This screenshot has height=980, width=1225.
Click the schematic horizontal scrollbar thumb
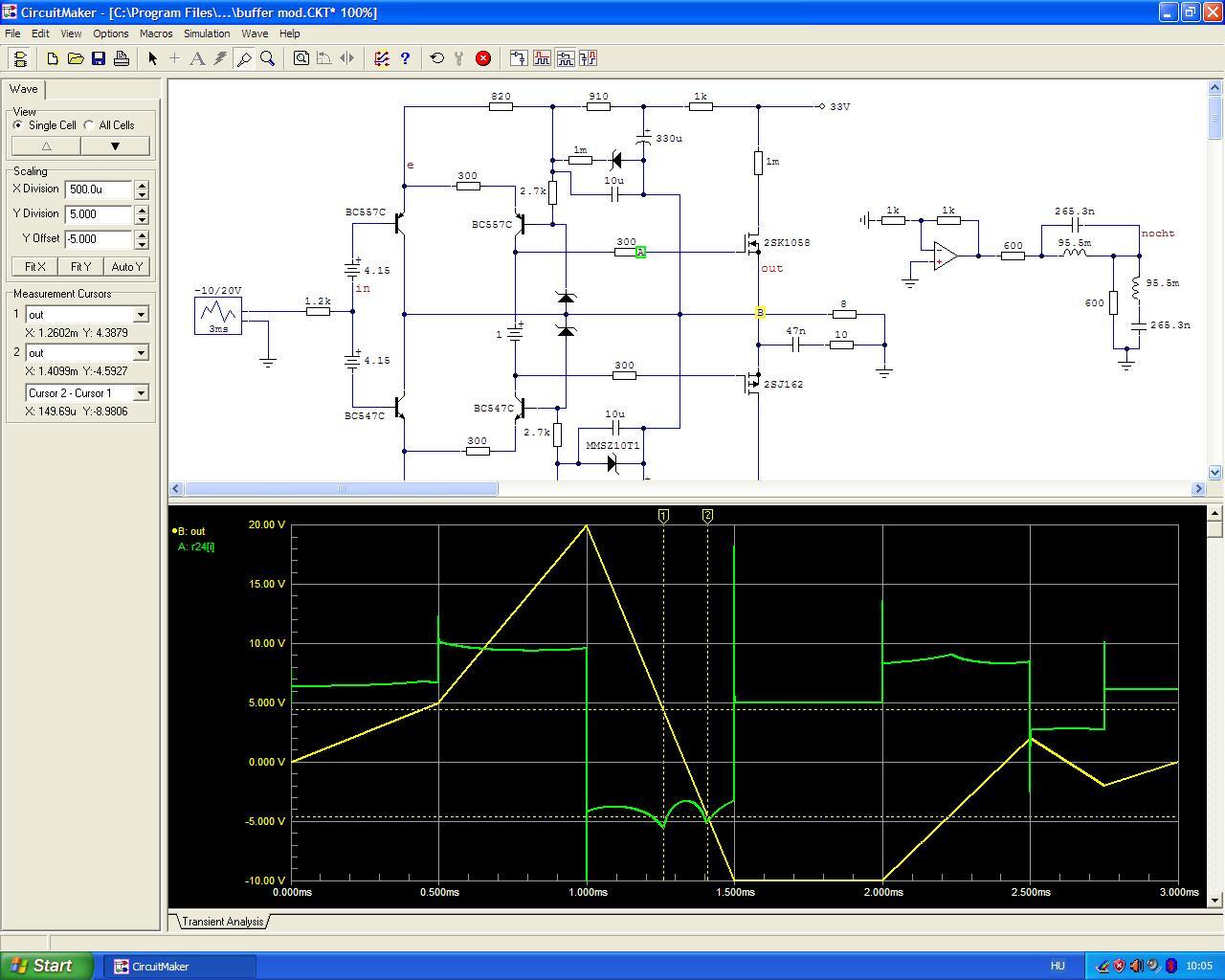click(x=341, y=489)
